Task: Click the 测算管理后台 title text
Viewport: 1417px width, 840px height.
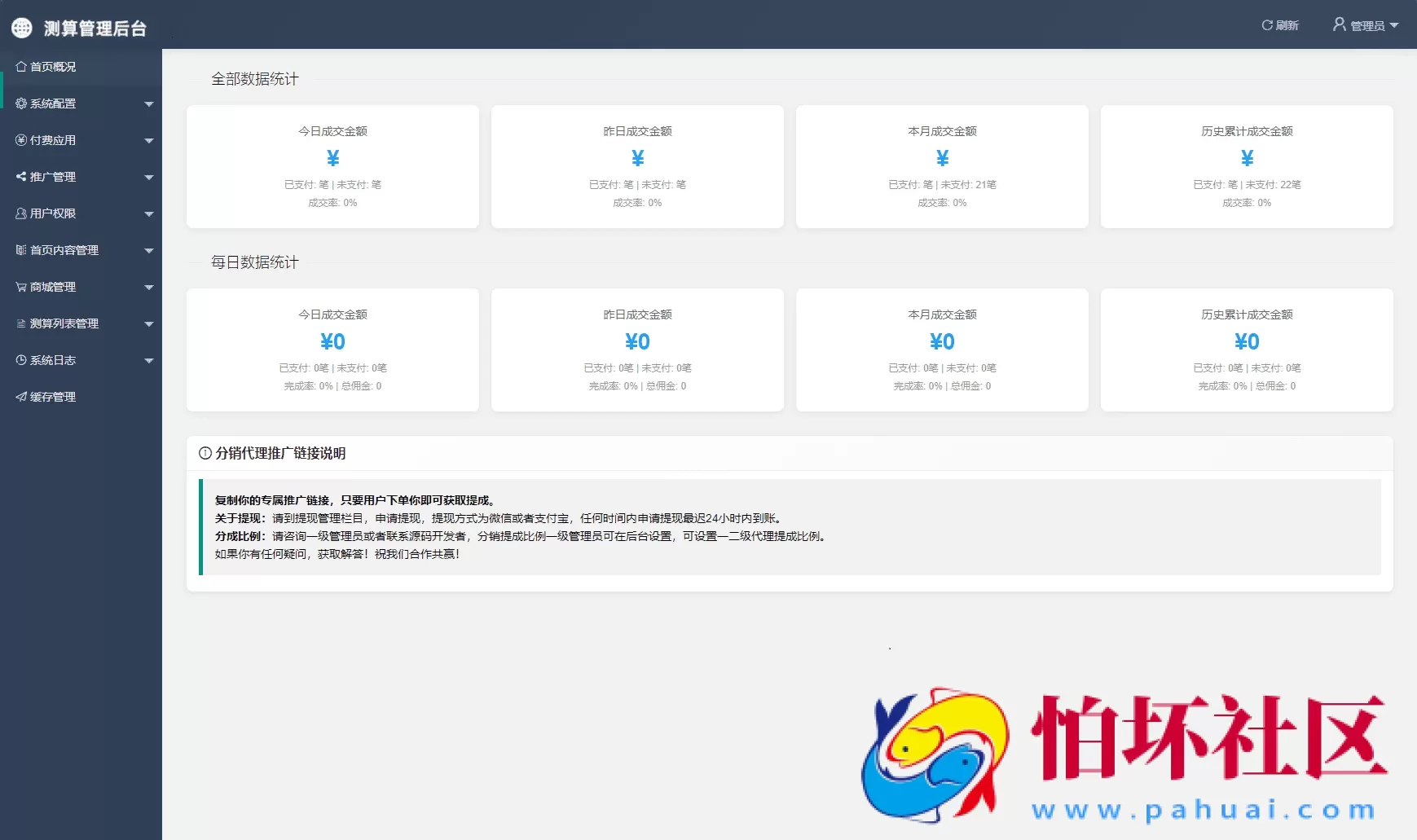Action: (95, 29)
